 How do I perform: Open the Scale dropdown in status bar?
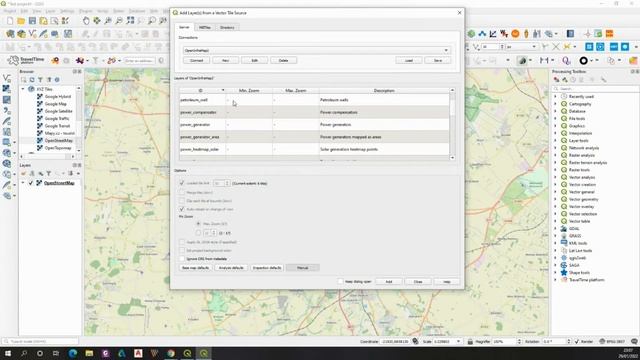click(x=458, y=341)
